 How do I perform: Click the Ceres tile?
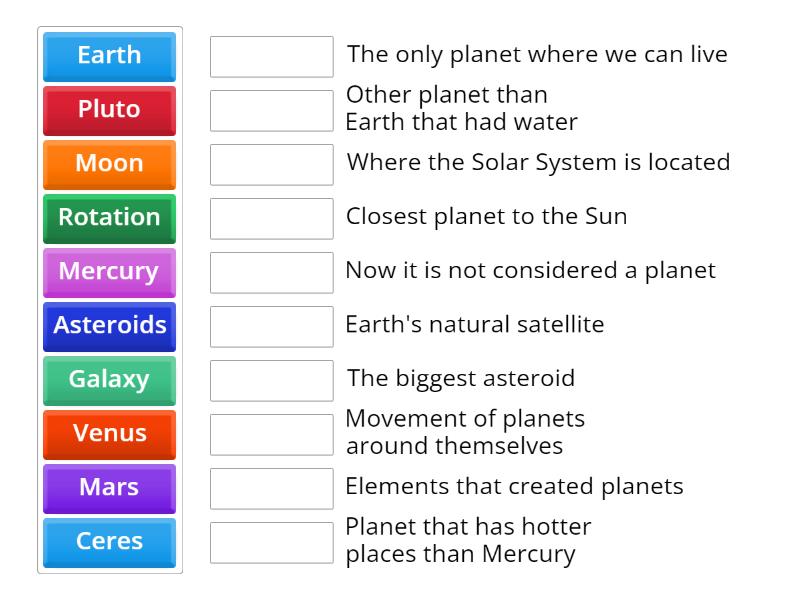tap(108, 542)
